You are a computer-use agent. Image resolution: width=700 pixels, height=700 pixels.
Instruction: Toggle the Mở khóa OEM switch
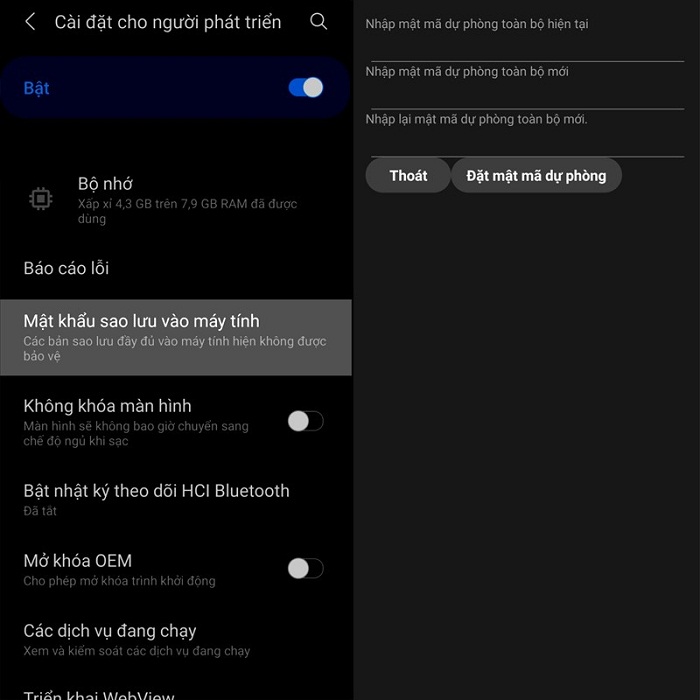pyautogui.click(x=306, y=568)
